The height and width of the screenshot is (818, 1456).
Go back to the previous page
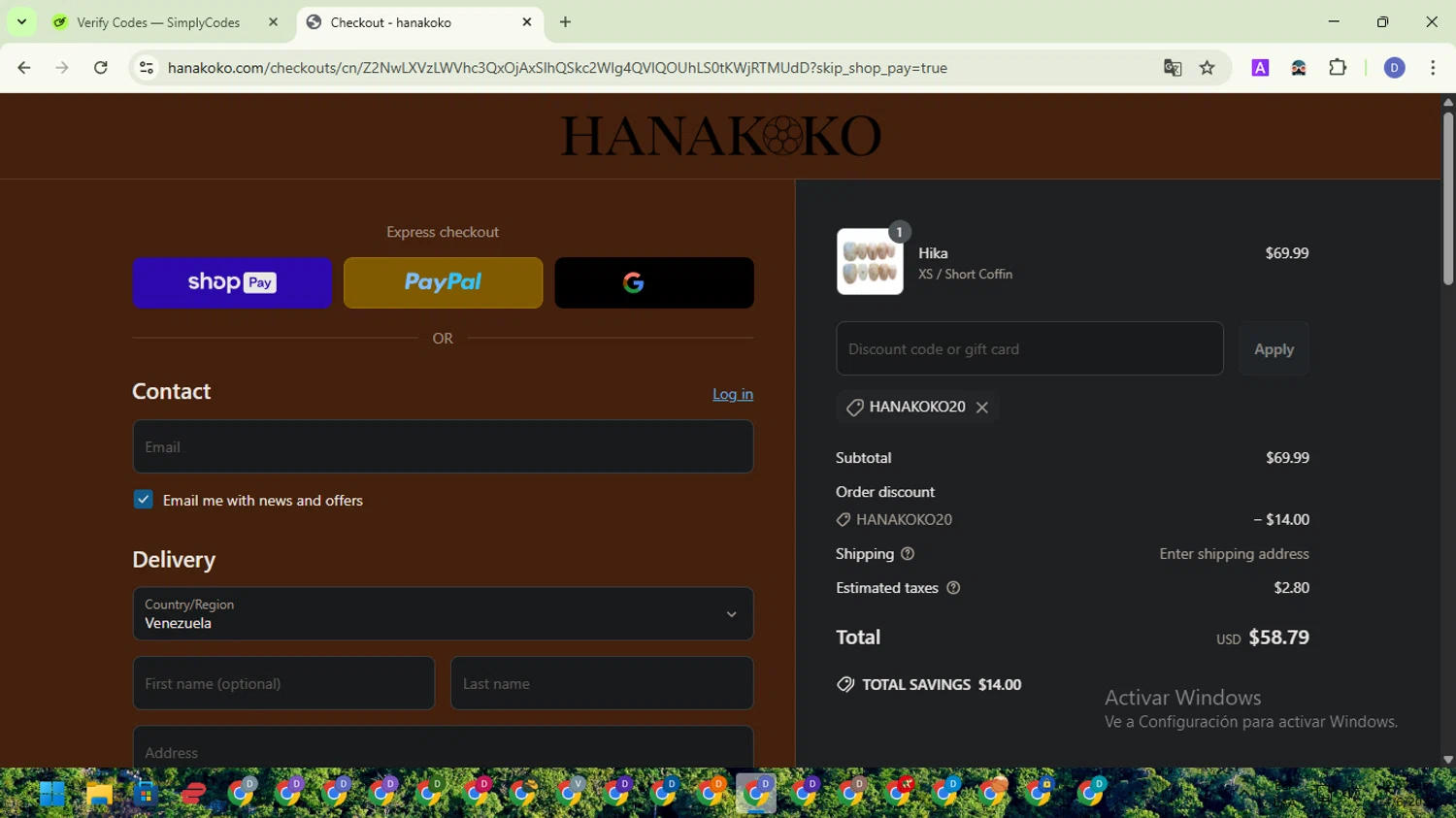tap(24, 68)
